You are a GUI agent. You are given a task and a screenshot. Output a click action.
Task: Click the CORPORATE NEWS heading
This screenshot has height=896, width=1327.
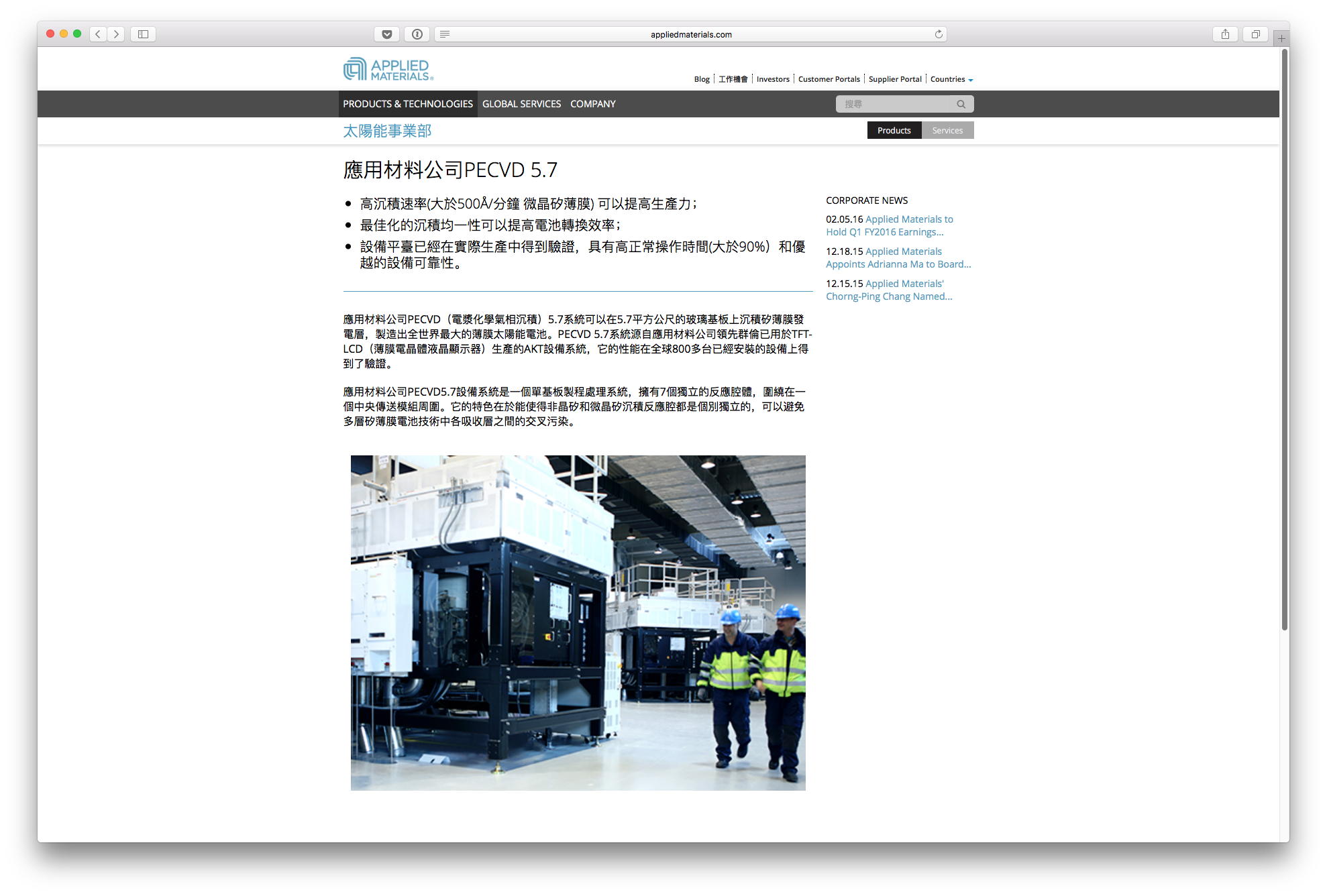pyautogui.click(x=867, y=201)
